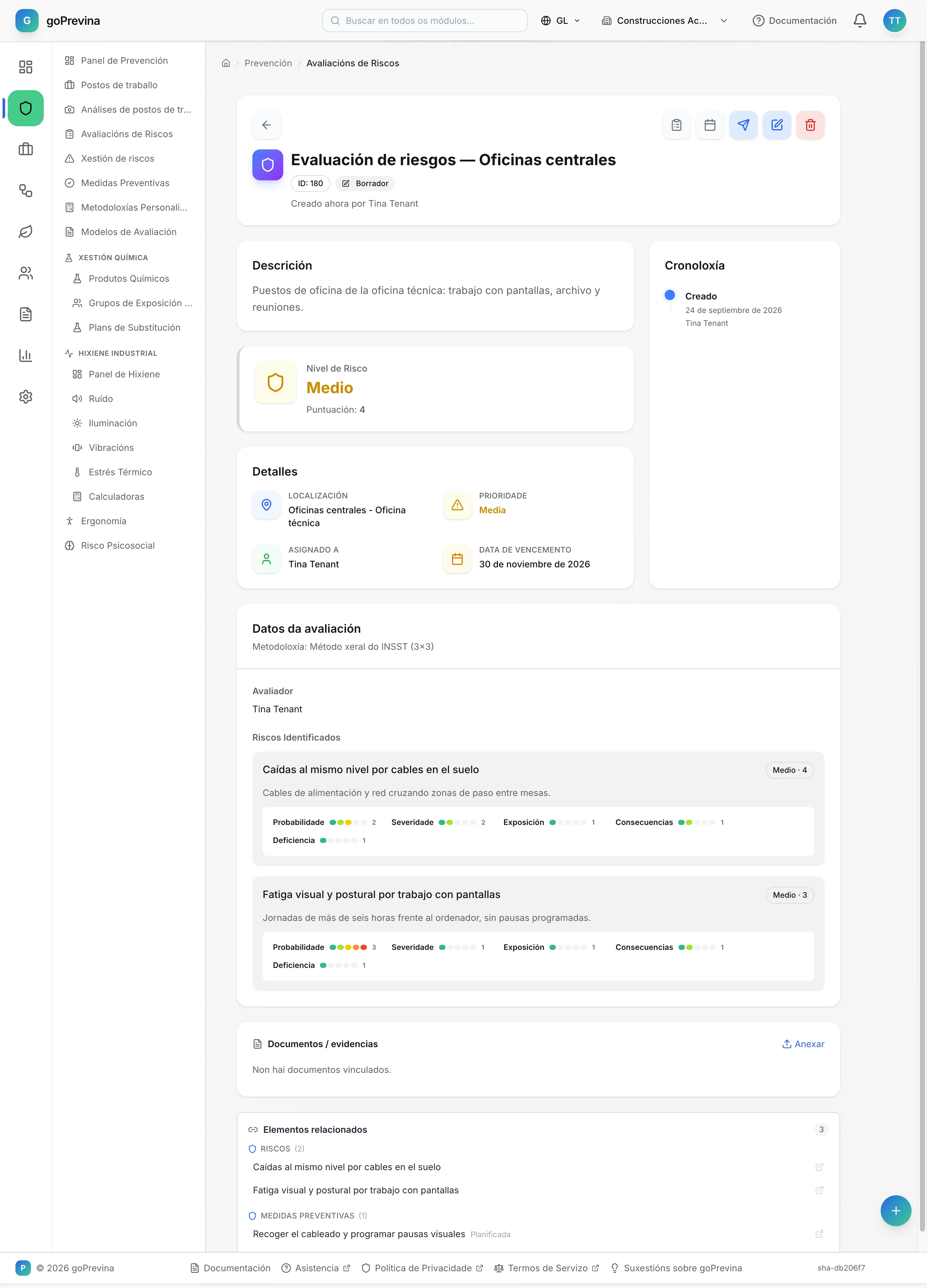The height and width of the screenshot is (1288, 927).
Task: Click the purple shield icon beside the evaluation title
Action: click(x=267, y=165)
